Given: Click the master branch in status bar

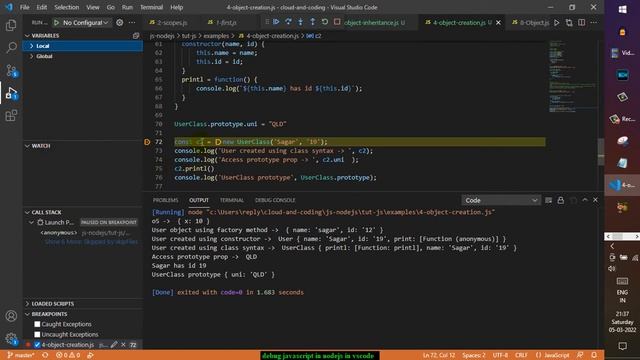Looking at the screenshot, I should (x=21, y=355).
